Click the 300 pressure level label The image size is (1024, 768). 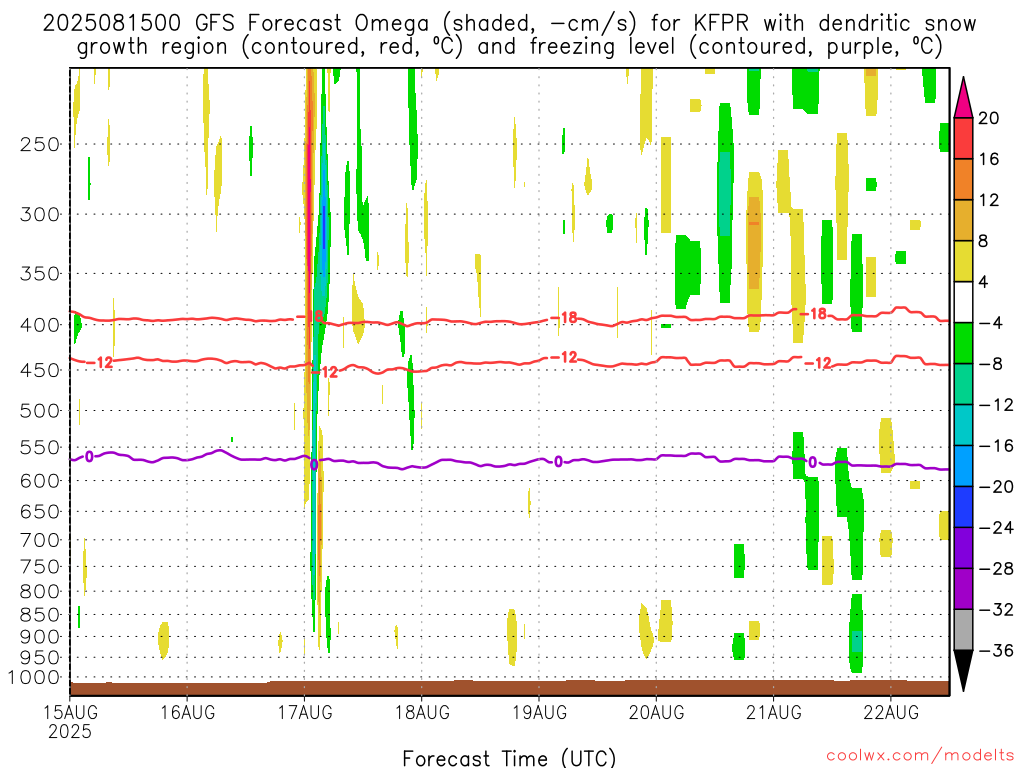tap(40, 214)
